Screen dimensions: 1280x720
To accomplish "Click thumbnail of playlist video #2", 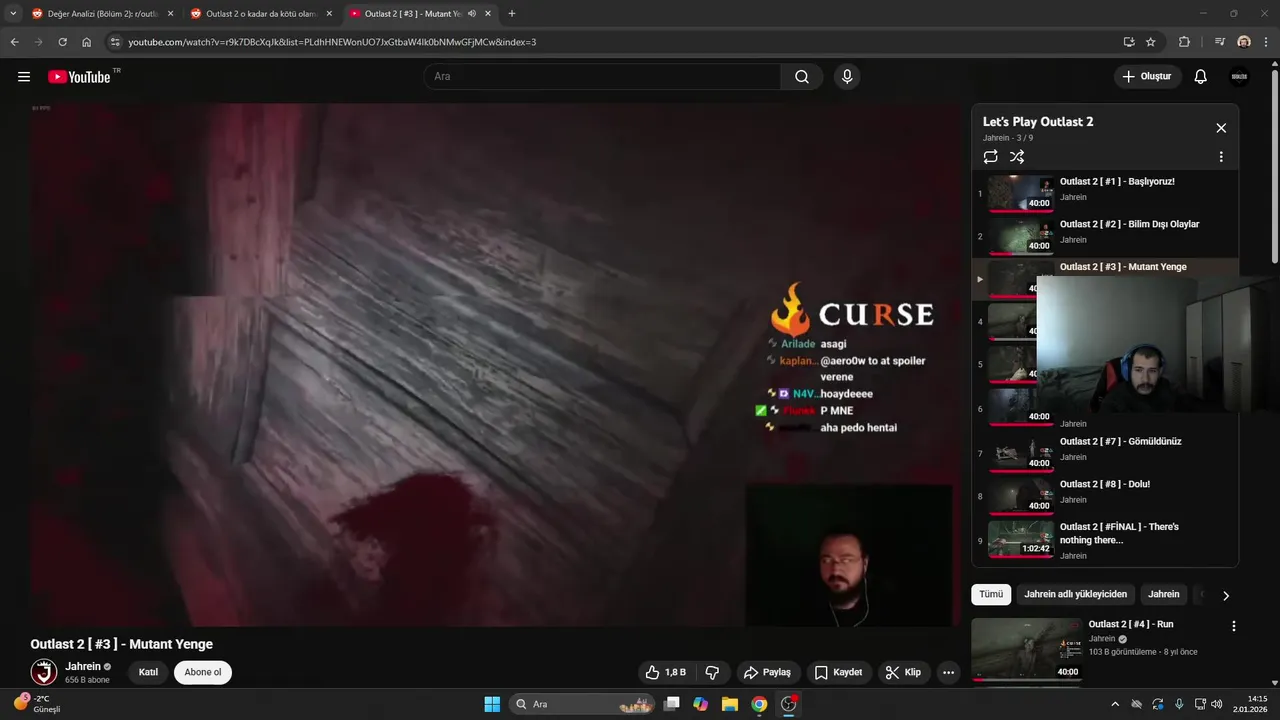I will coord(1021,237).
